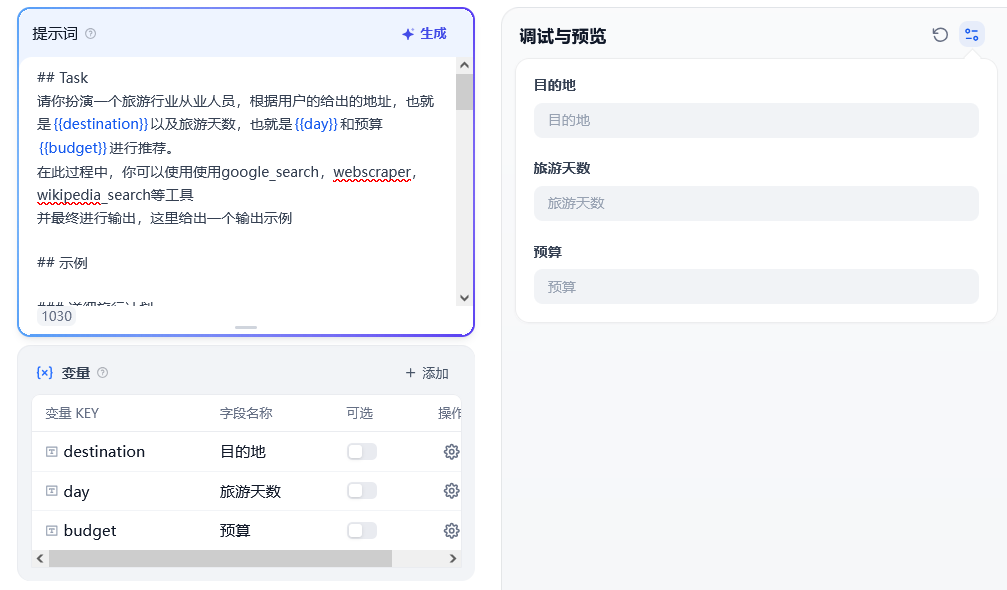Open settings gear for destination variable

point(451,452)
